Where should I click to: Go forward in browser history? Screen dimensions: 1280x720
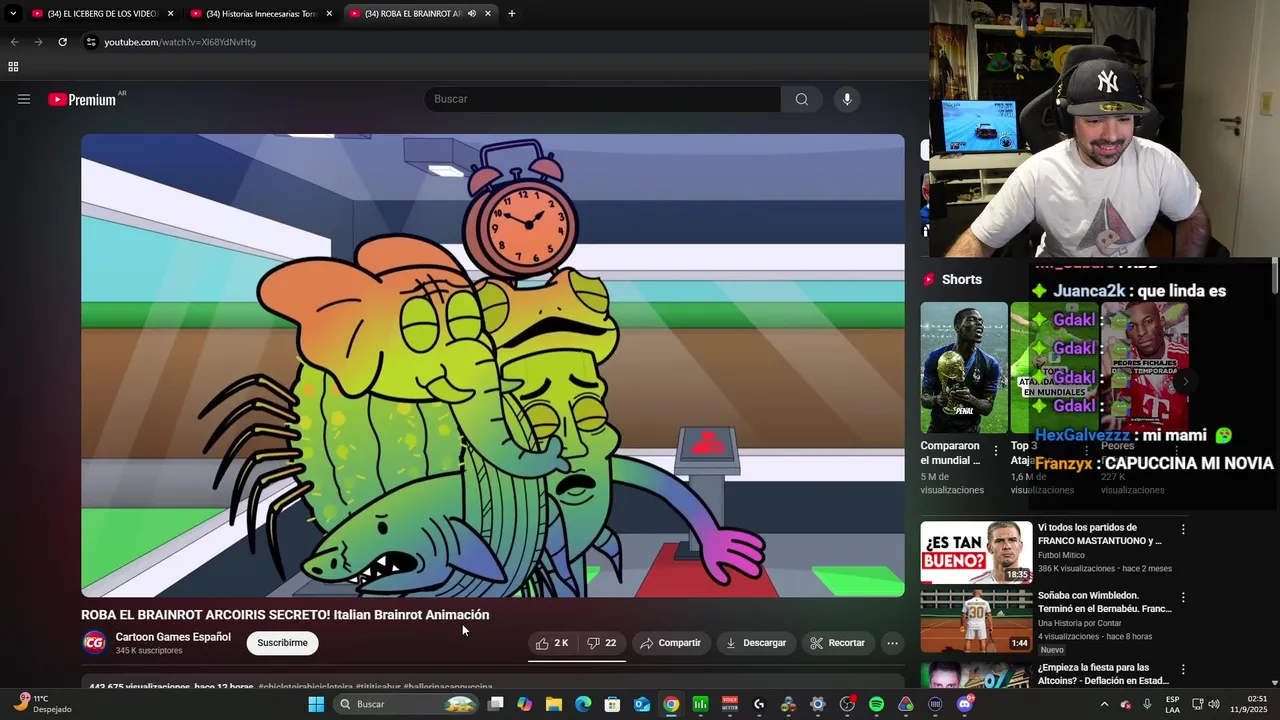(38, 42)
